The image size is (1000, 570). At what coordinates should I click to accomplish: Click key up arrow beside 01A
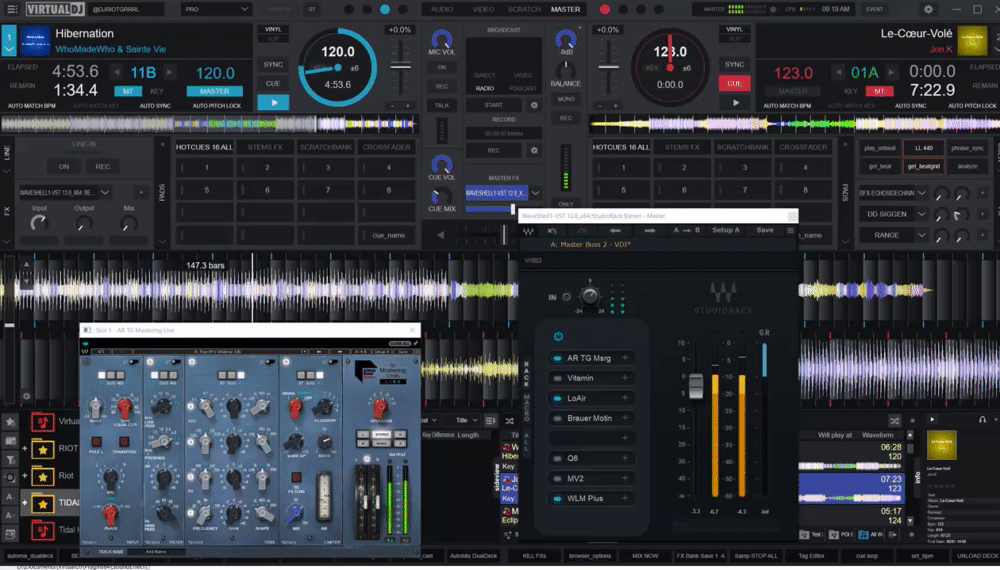coord(892,73)
